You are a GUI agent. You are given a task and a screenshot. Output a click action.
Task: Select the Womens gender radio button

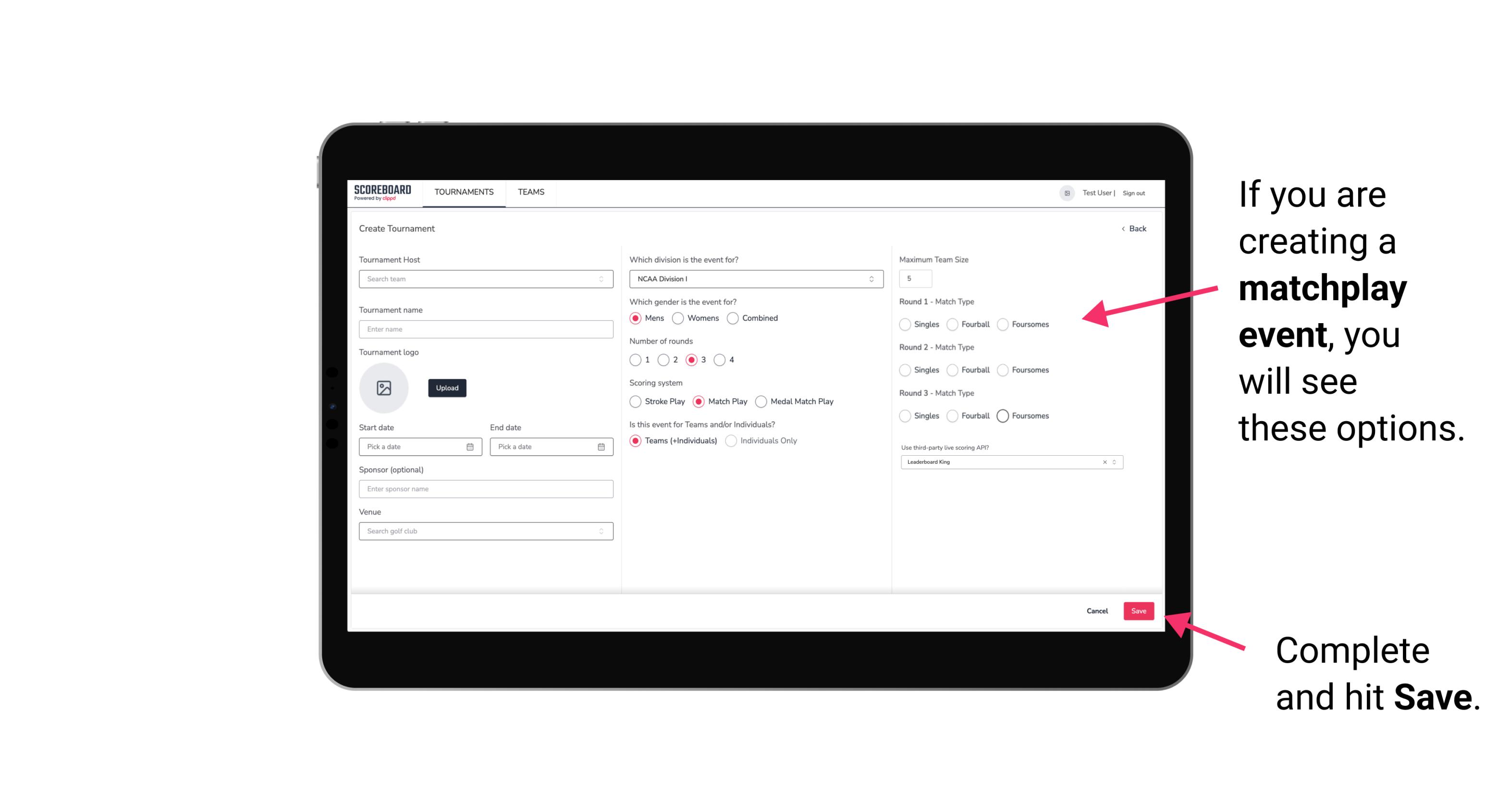pyautogui.click(x=679, y=318)
